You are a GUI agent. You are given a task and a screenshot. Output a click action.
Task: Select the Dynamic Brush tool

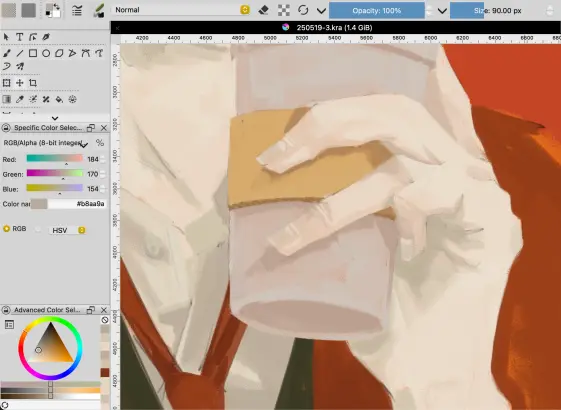click(6, 66)
